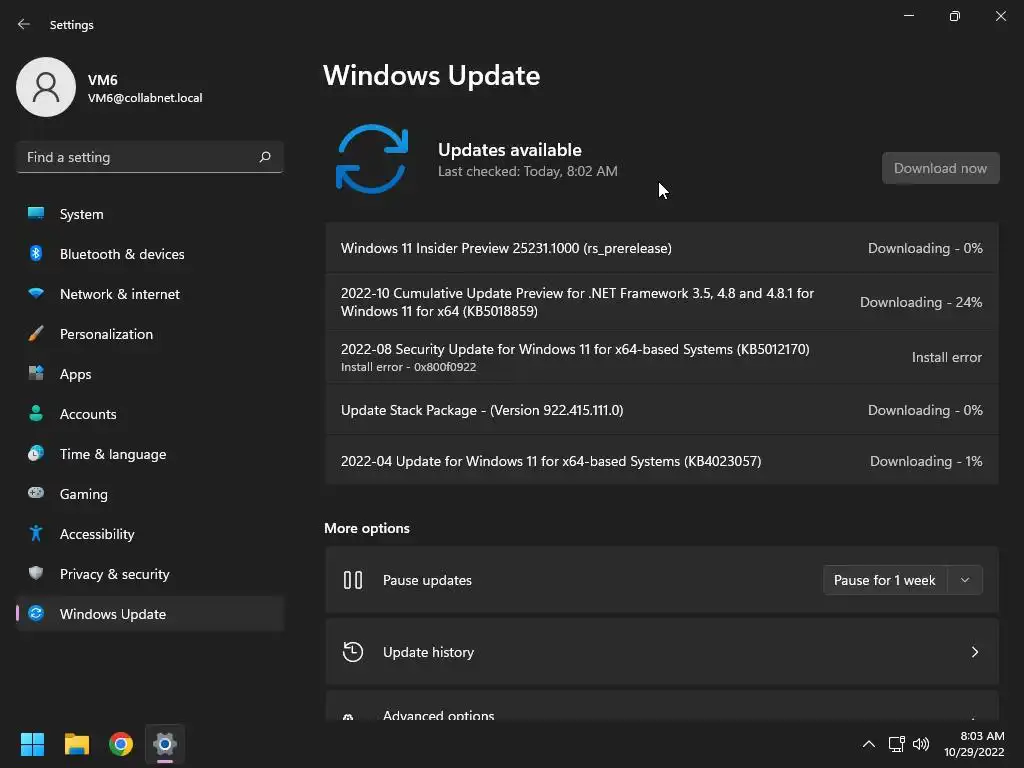
Task: Open Apps settings
Action: coord(150,374)
